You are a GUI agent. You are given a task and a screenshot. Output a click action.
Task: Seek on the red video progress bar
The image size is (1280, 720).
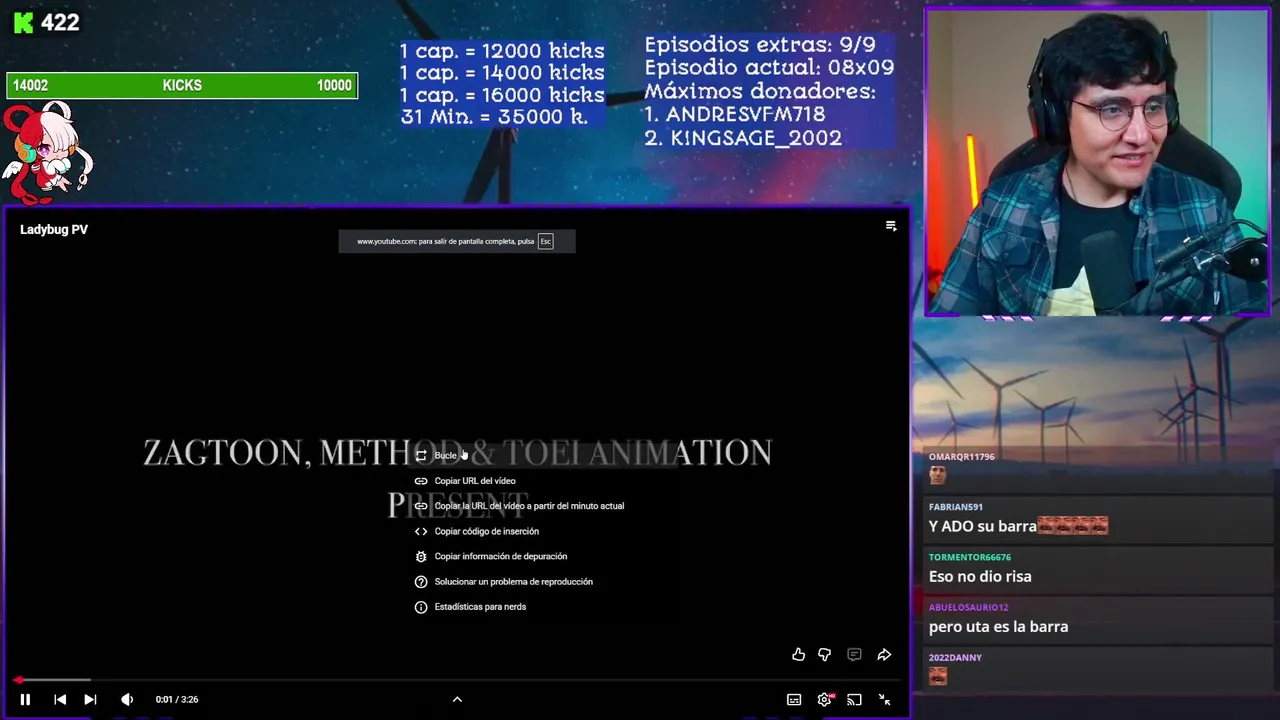tap(456, 680)
